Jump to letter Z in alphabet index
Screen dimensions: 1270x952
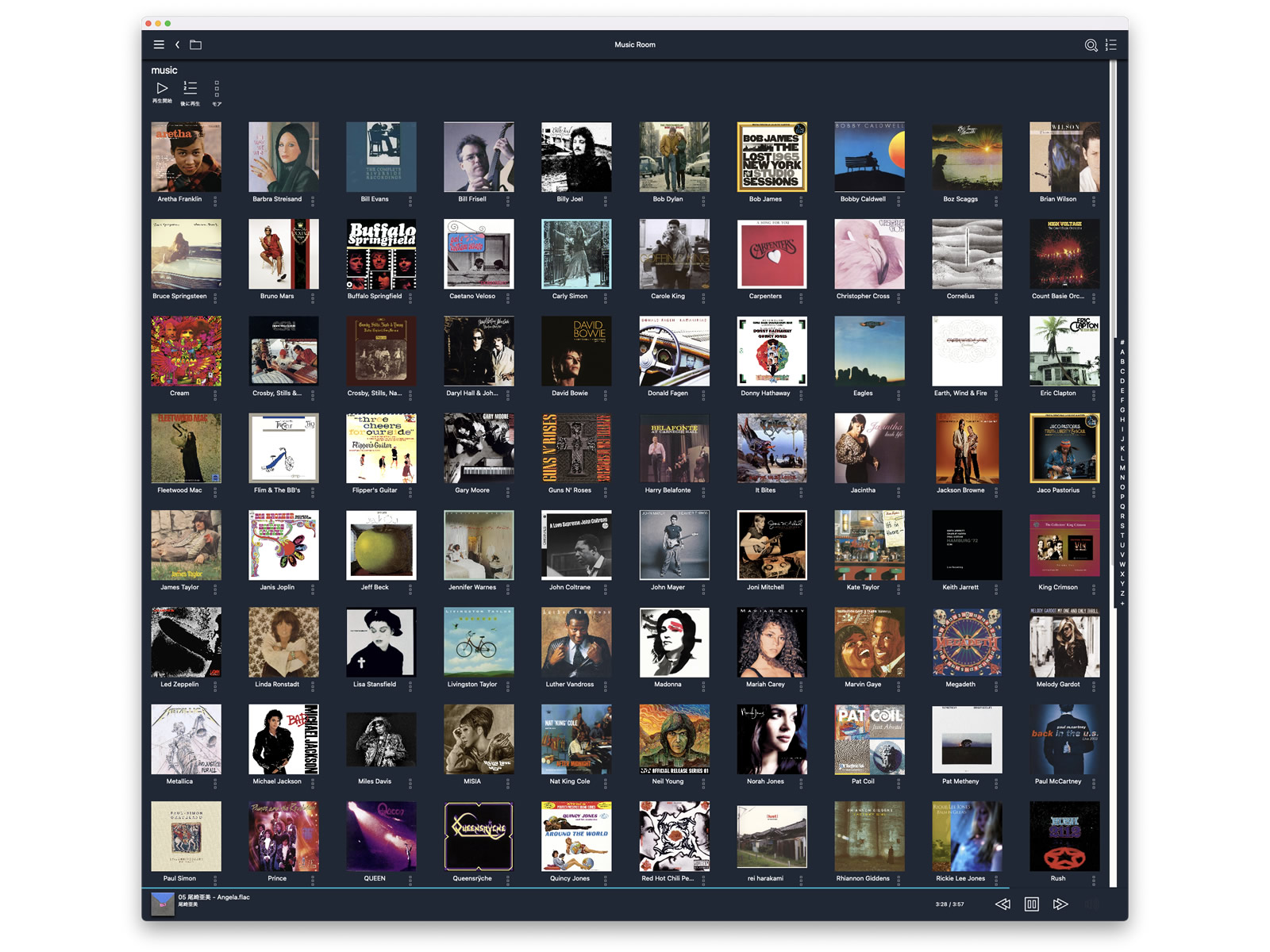tap(1122, 593)
